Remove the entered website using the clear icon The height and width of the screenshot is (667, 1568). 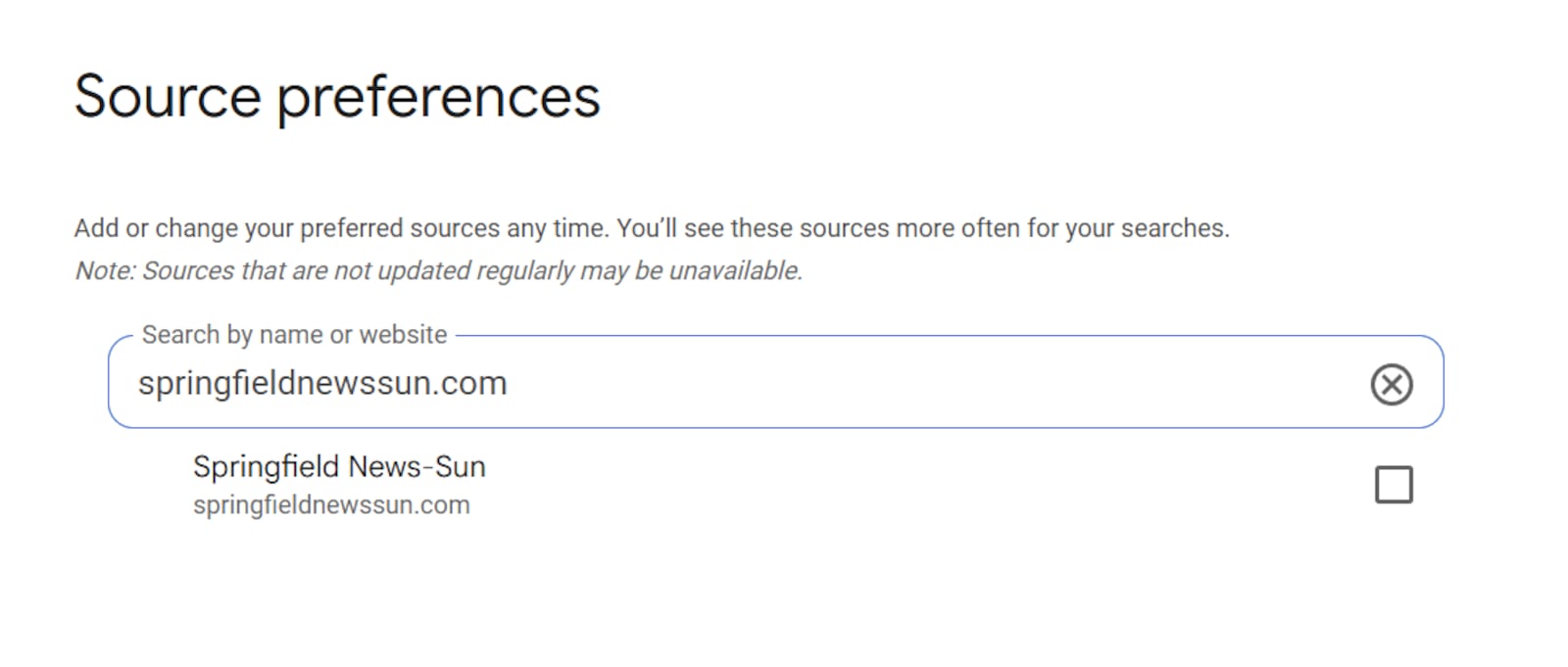1392,384
